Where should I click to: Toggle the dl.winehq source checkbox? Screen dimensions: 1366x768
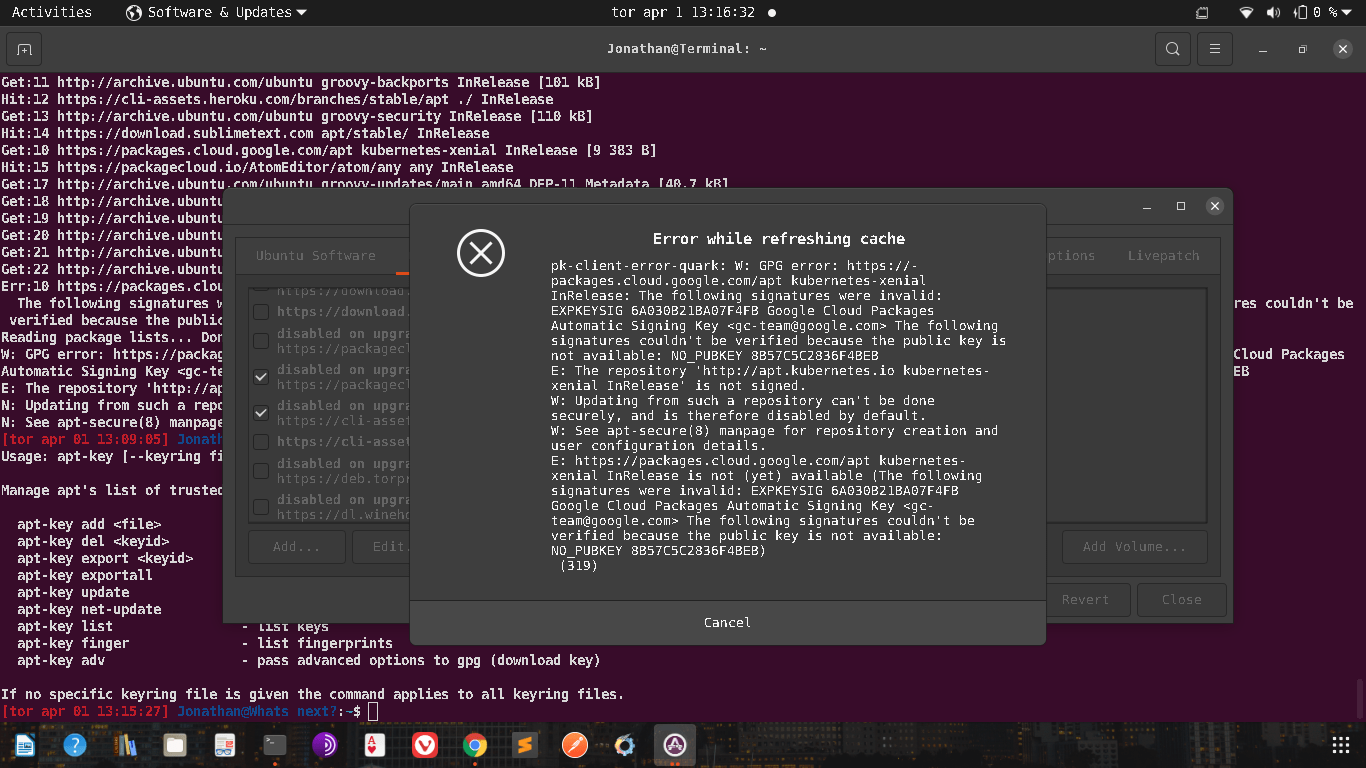261,507
